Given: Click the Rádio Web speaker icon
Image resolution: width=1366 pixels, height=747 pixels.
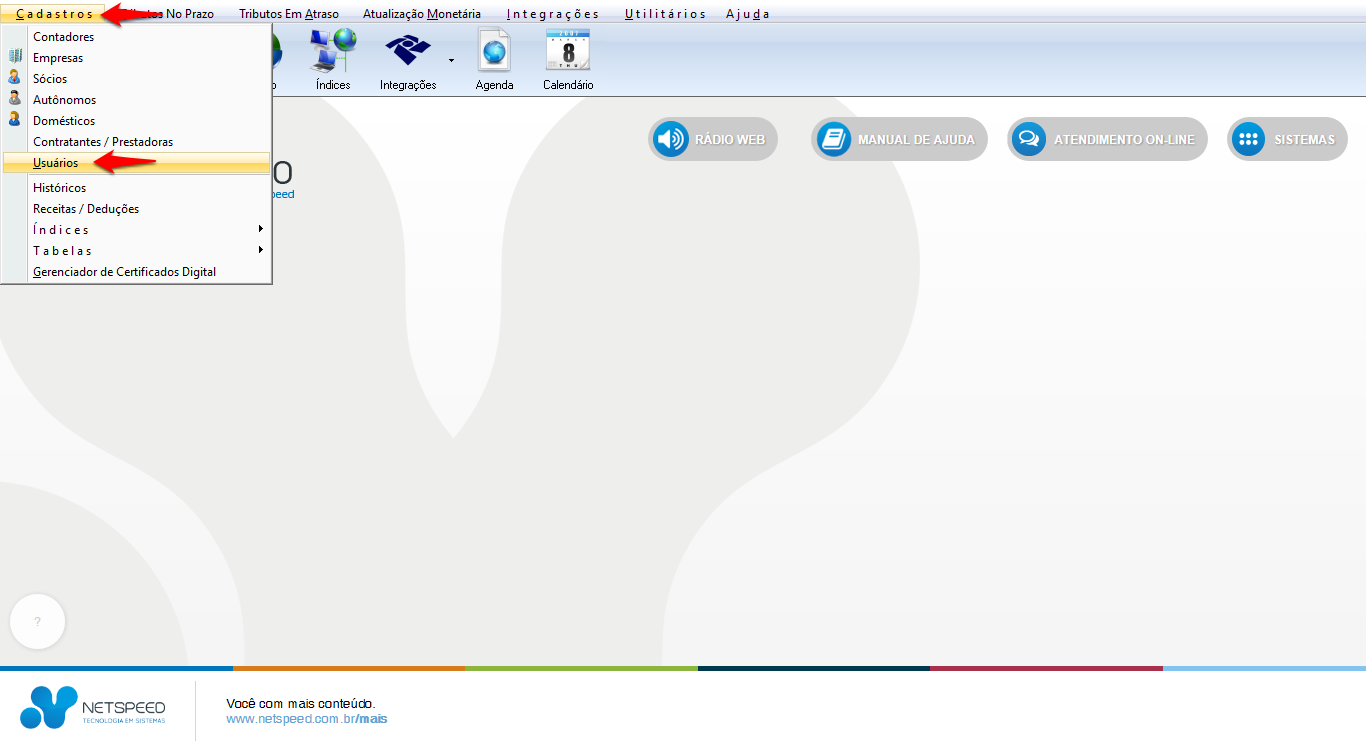Looking at the screenshot, I should pyautogui.click(x=671, y=140).
